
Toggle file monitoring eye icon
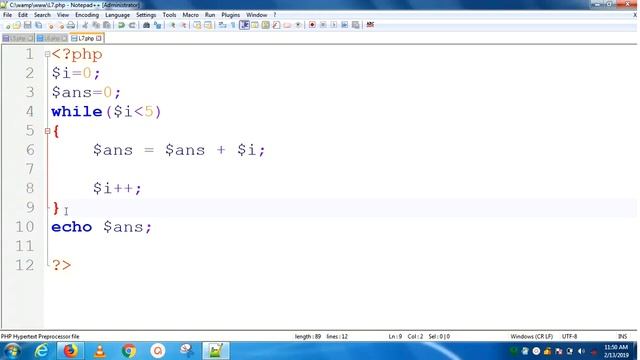(298, 25)
